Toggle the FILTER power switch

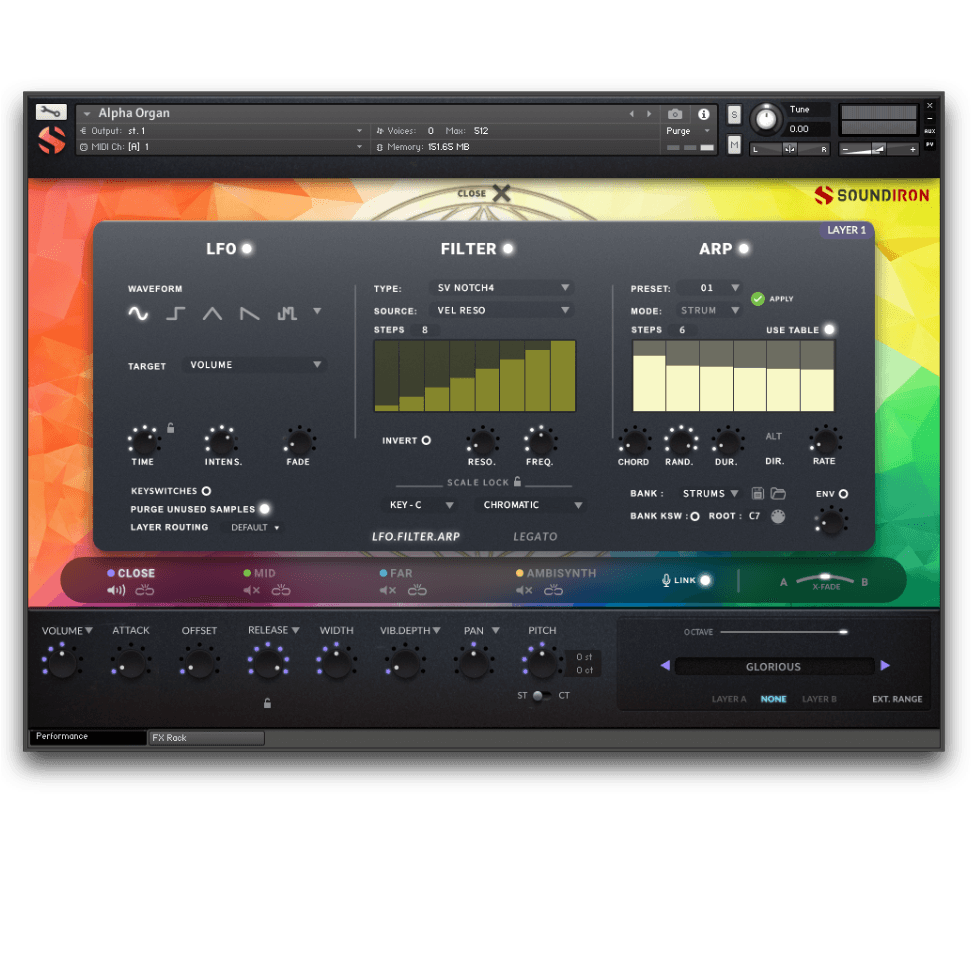508,248
